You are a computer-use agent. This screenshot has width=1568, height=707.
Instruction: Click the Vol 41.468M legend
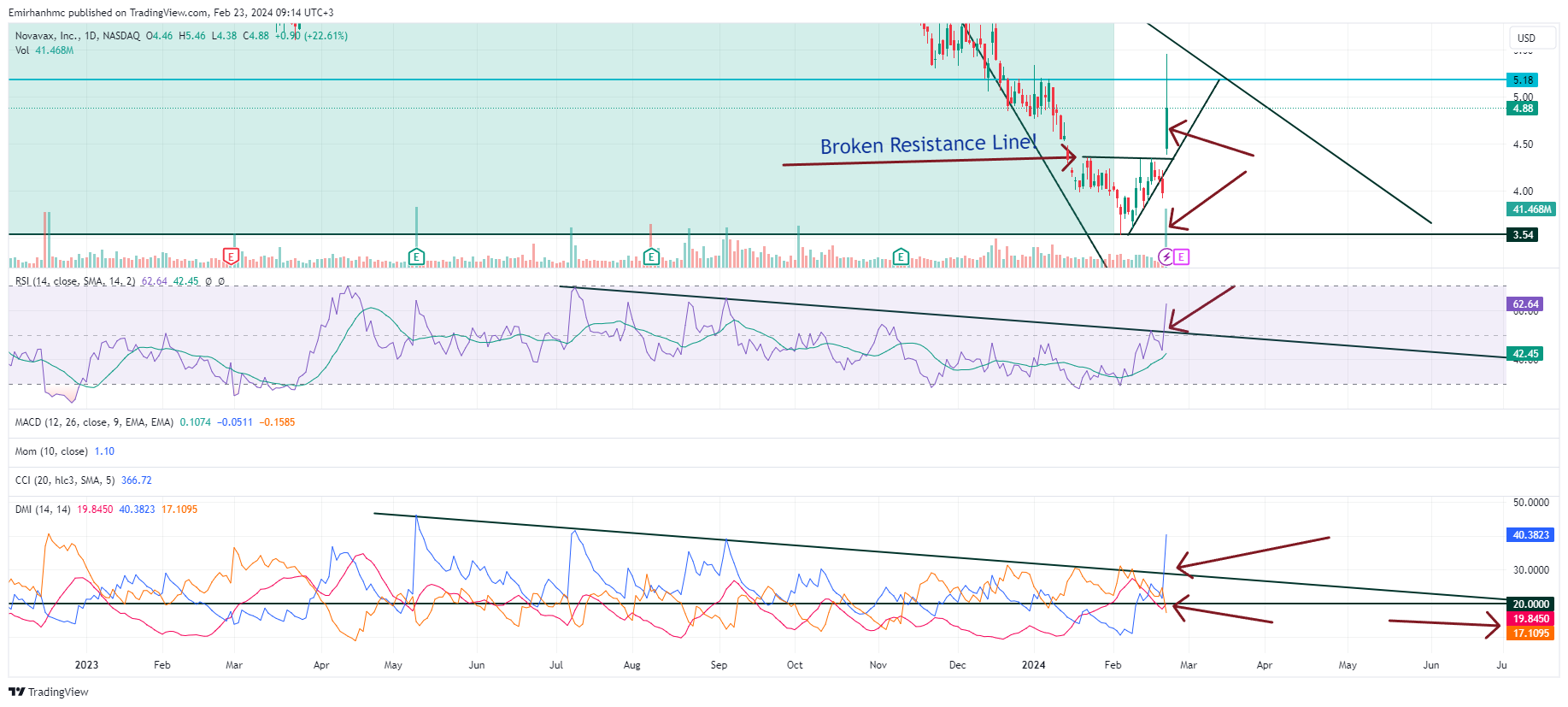pyautogui.click(x=44, y=50)
